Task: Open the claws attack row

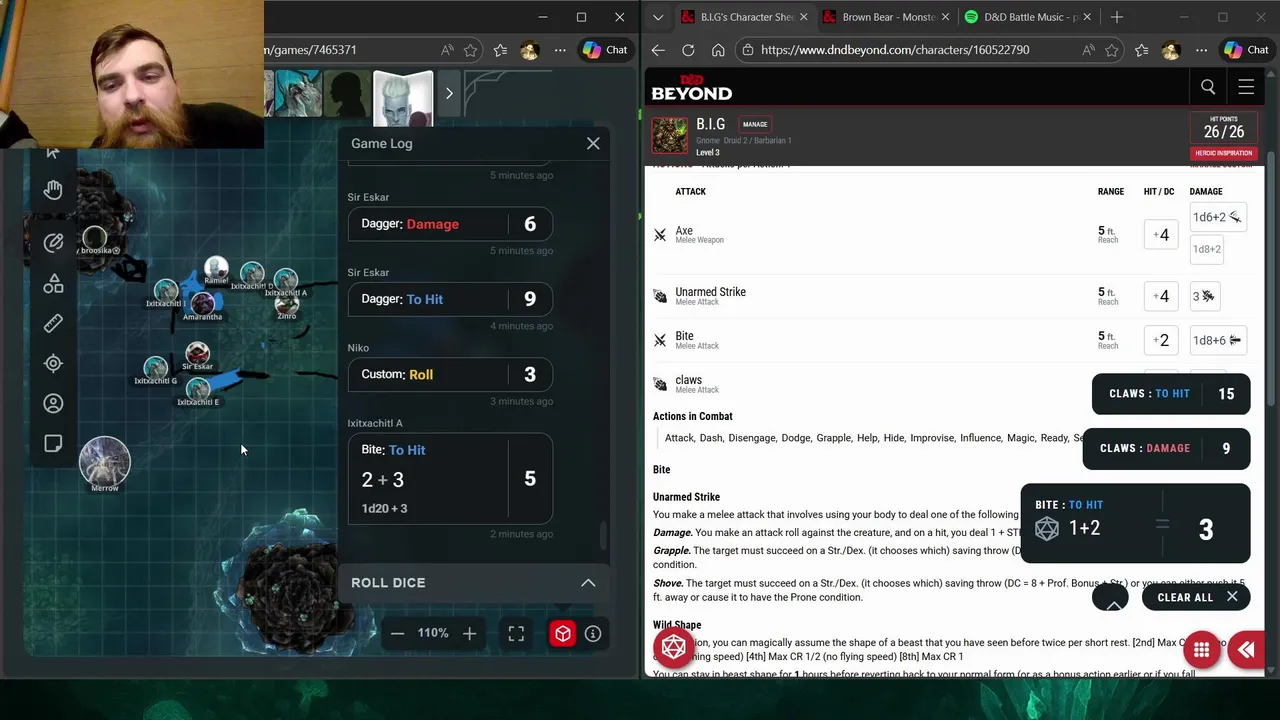Action: (x=870, y=383)
